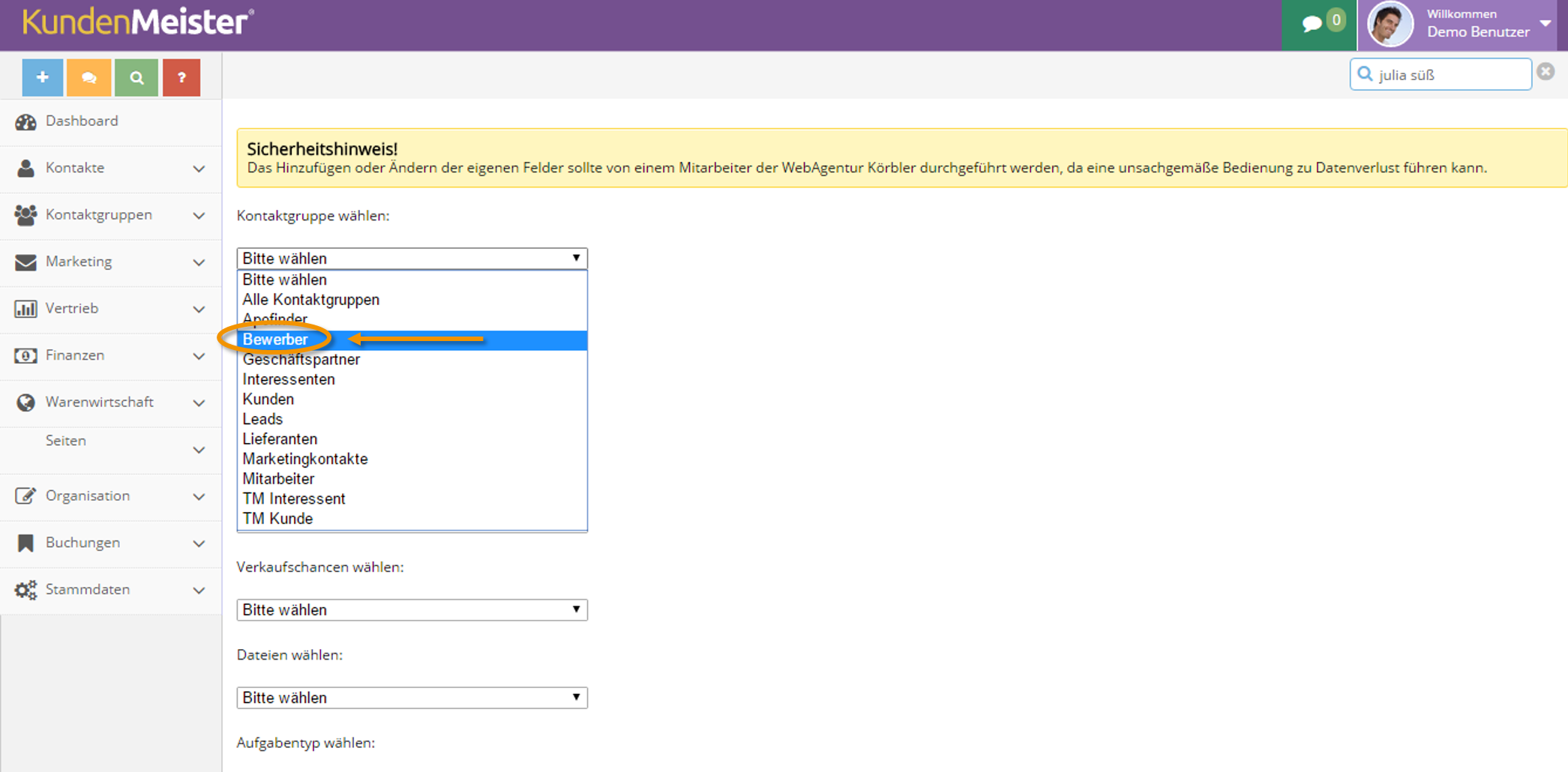Expand the Organisation menu chevron
The image size is (1568, 772).
(x=199, y=497)
